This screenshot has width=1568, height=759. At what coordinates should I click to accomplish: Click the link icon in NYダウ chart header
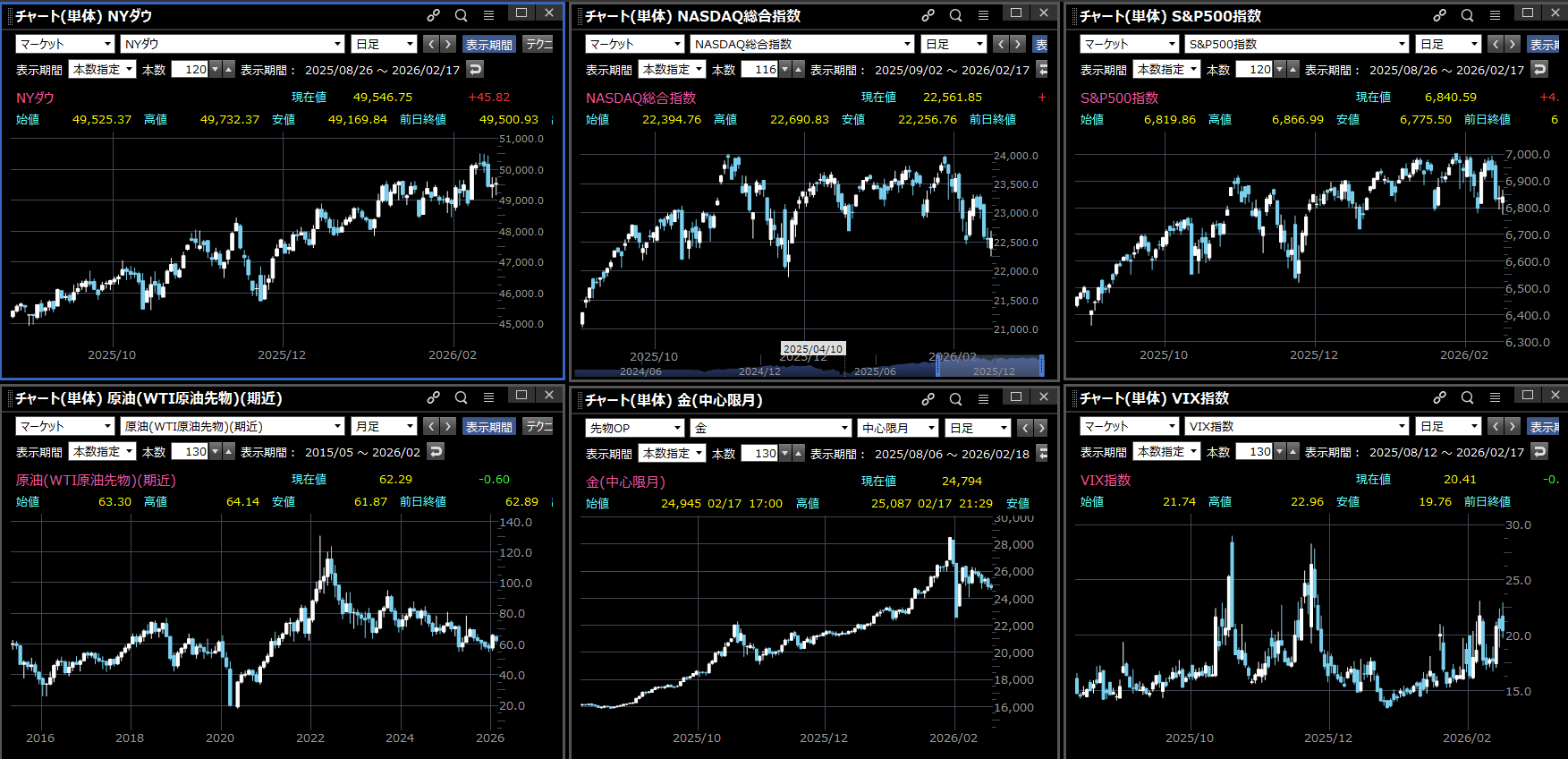[433, 15]
